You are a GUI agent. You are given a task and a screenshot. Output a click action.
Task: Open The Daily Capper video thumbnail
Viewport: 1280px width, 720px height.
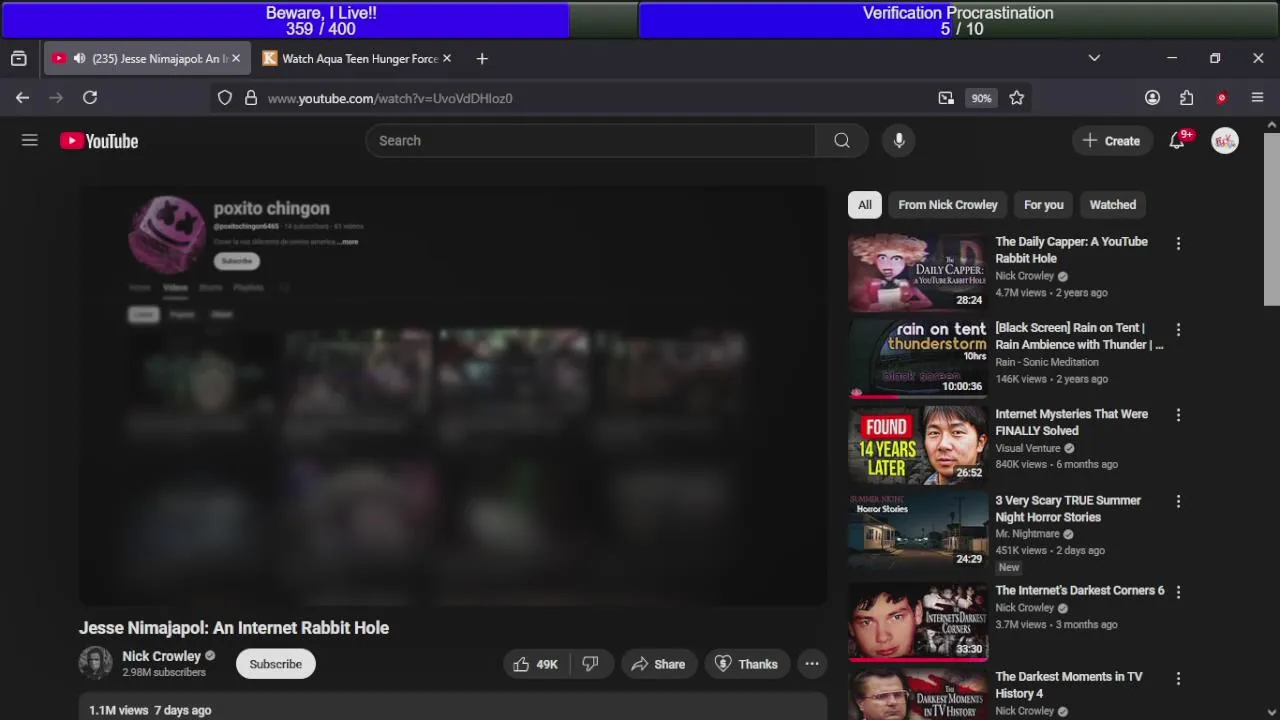(918, 272)
